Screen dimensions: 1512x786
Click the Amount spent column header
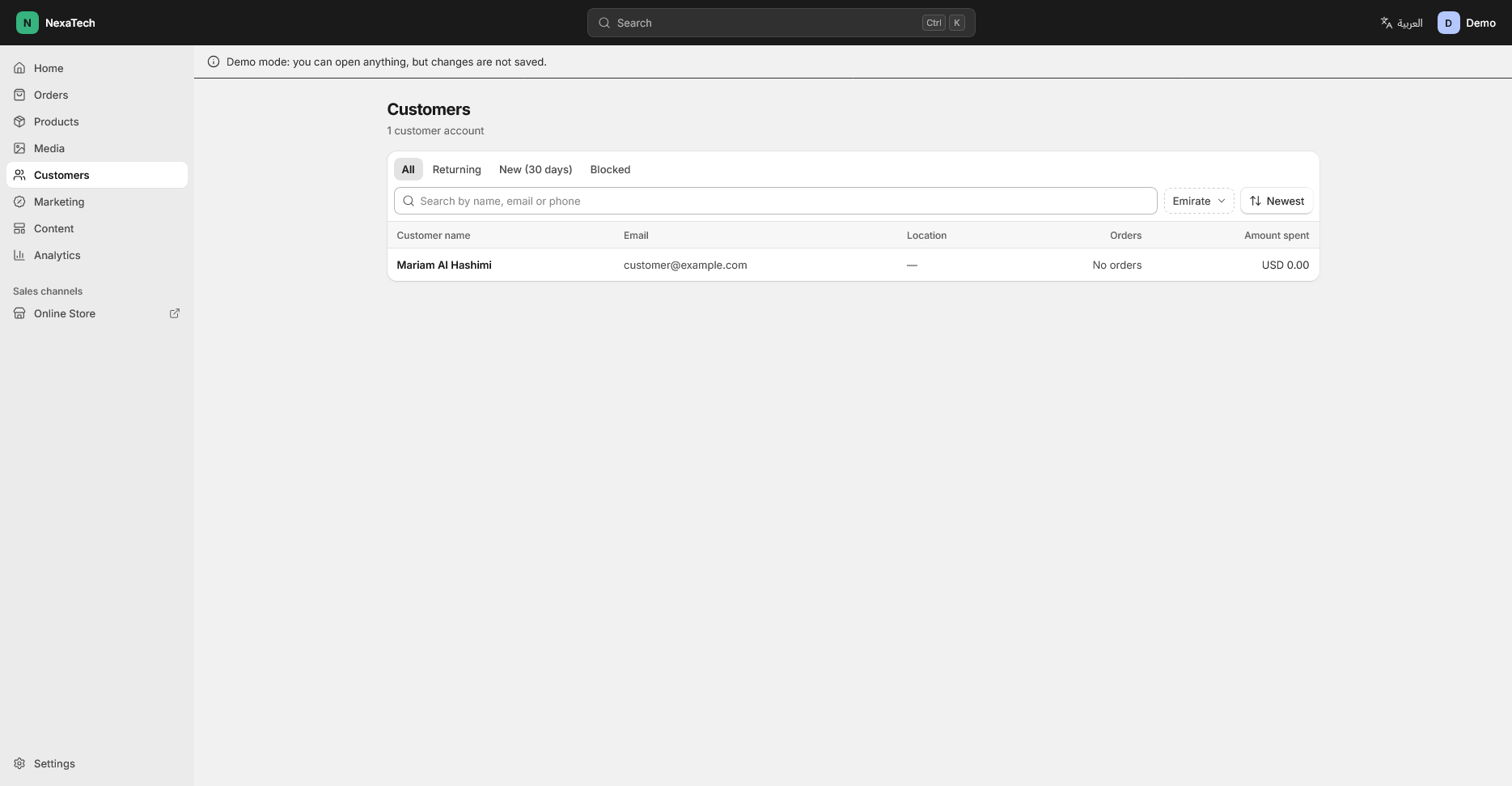(1277, 235)
